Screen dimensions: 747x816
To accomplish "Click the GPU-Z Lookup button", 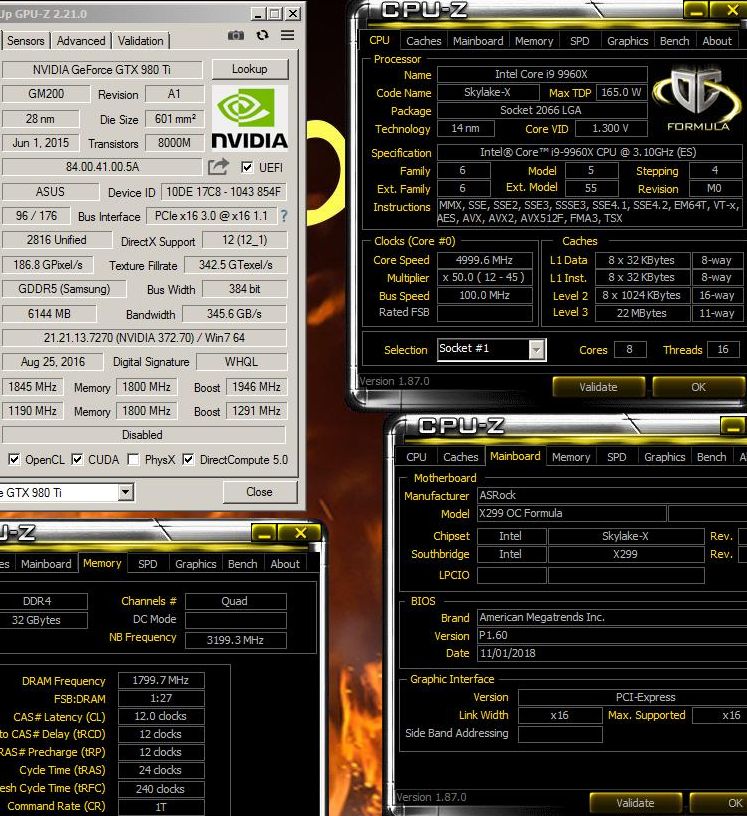I will coord(249,69).
